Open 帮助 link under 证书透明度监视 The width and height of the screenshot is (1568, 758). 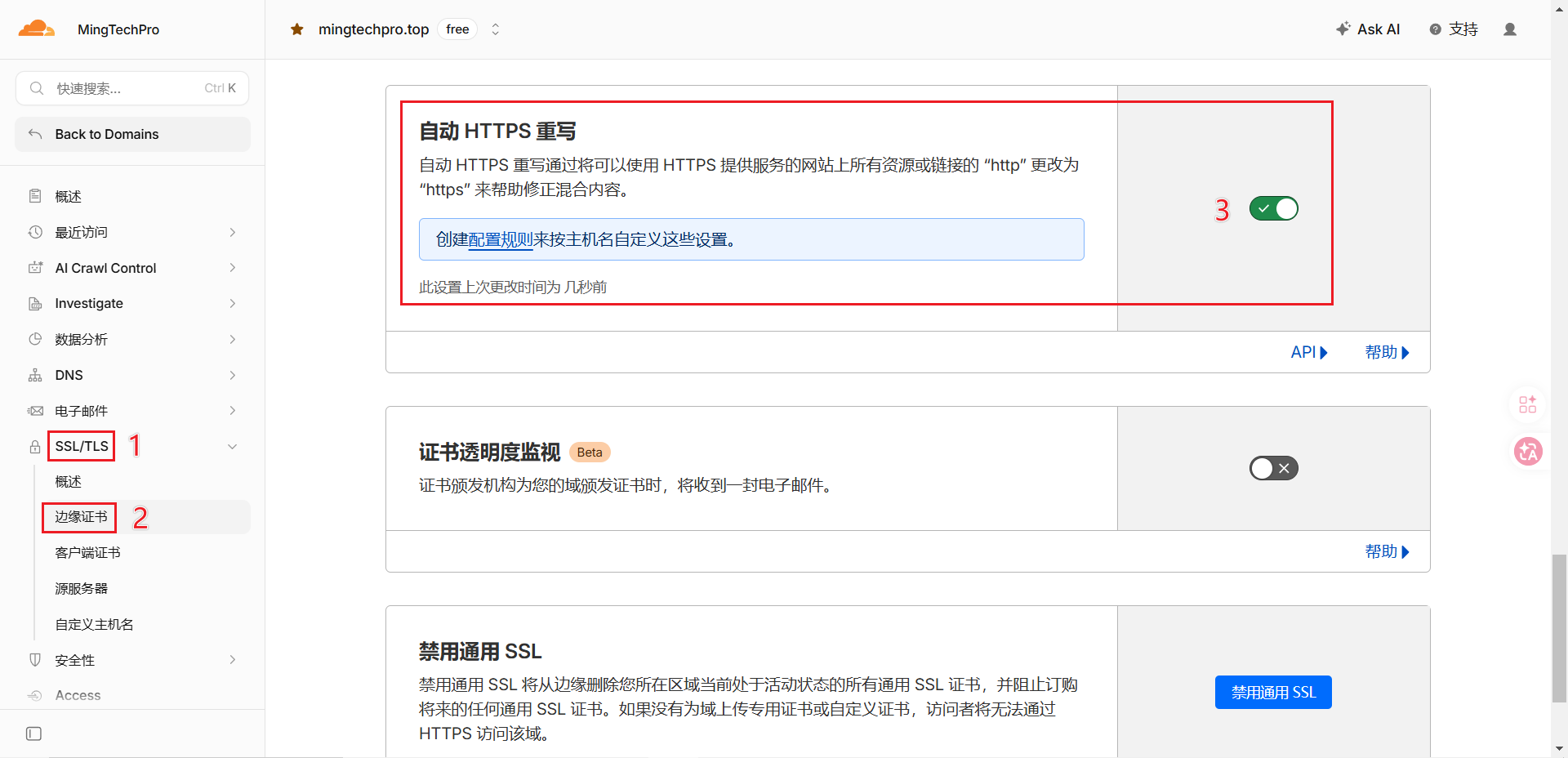coord(1388,551)
